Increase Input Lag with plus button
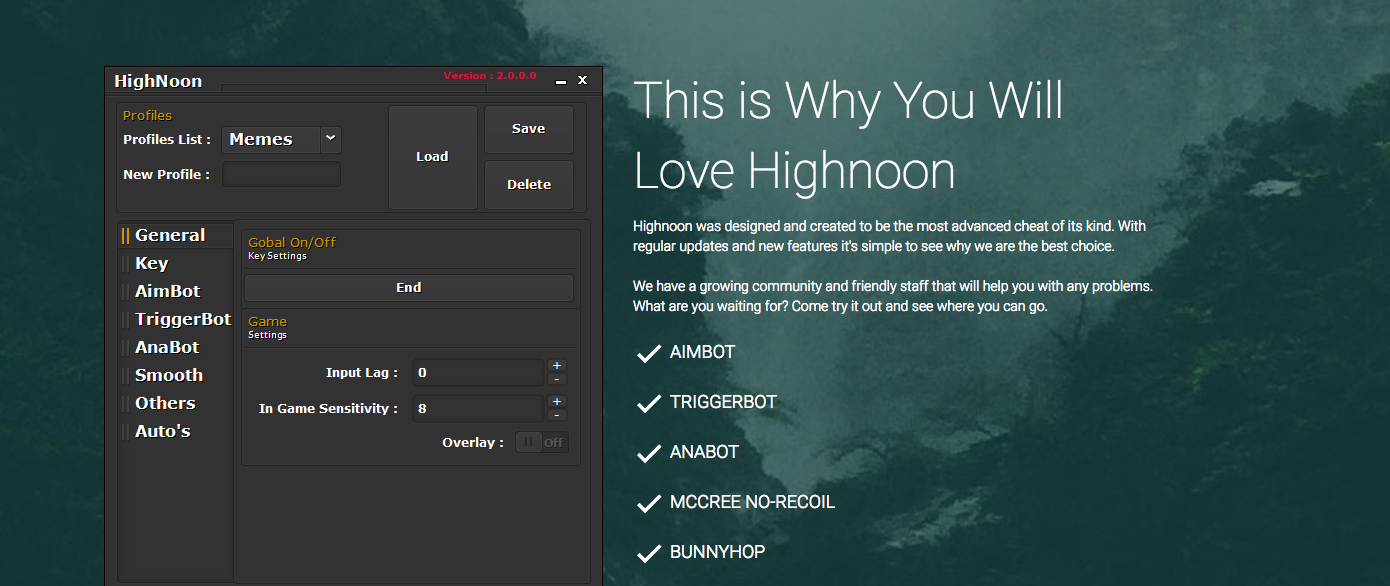1390x586 pixels. point(558,366)
